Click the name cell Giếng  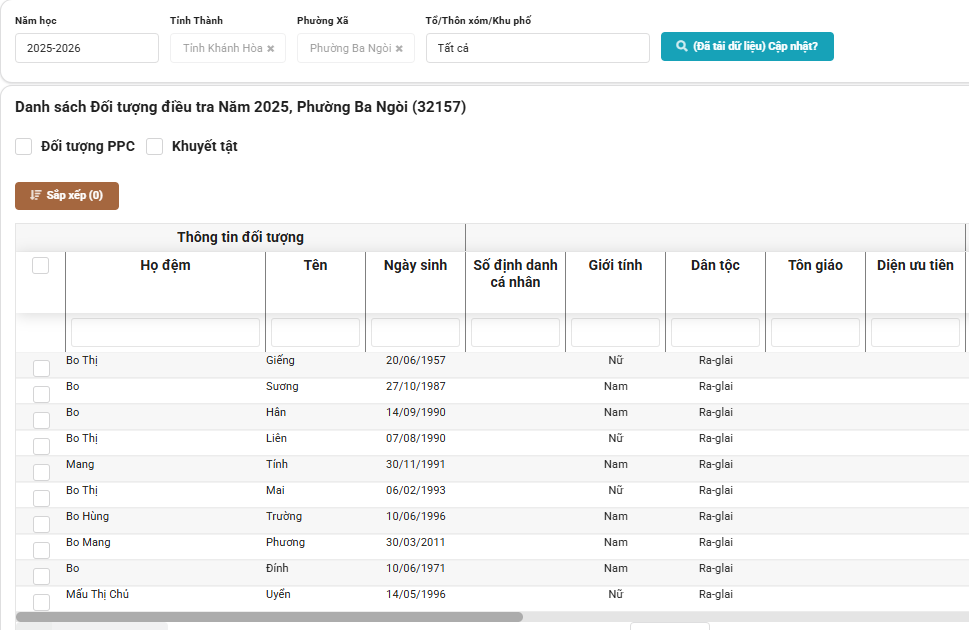point(281,360)
